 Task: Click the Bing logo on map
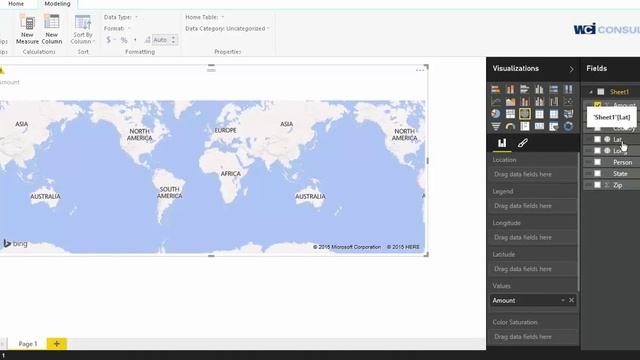(16, 244)
